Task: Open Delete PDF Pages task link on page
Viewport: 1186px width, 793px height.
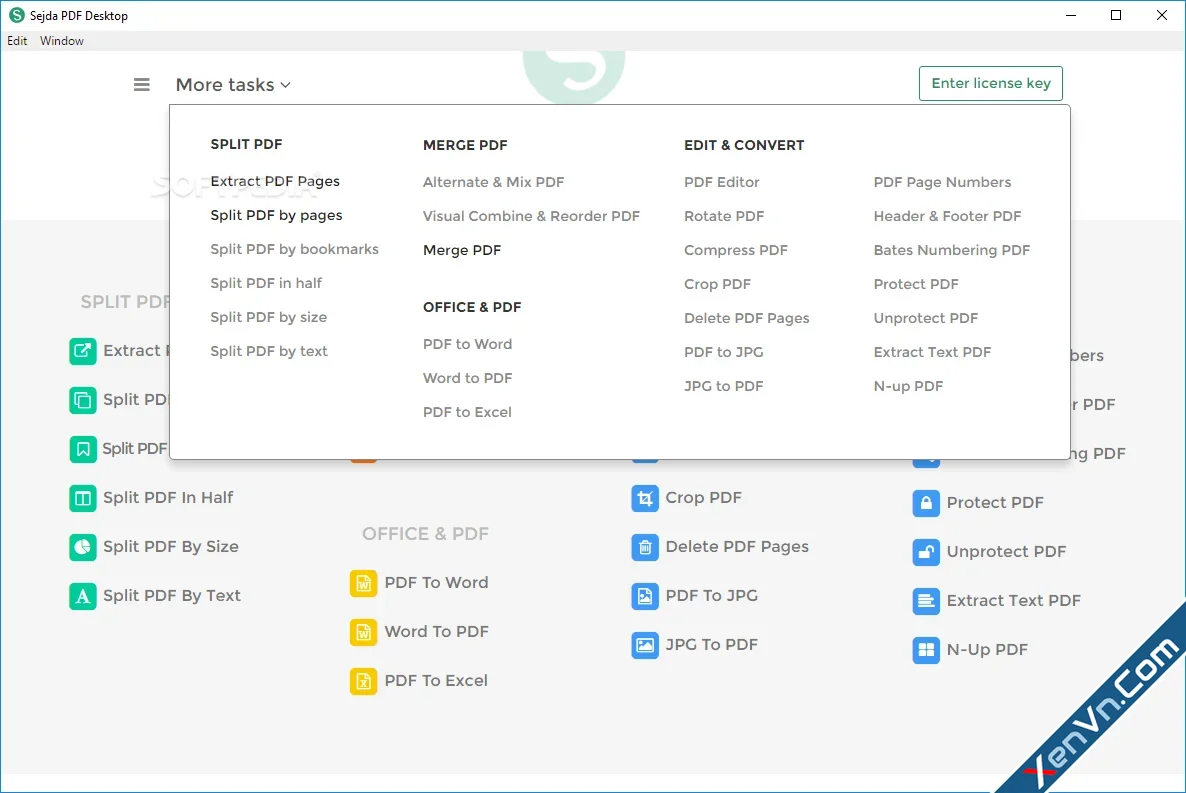Action: click(737, 547)
